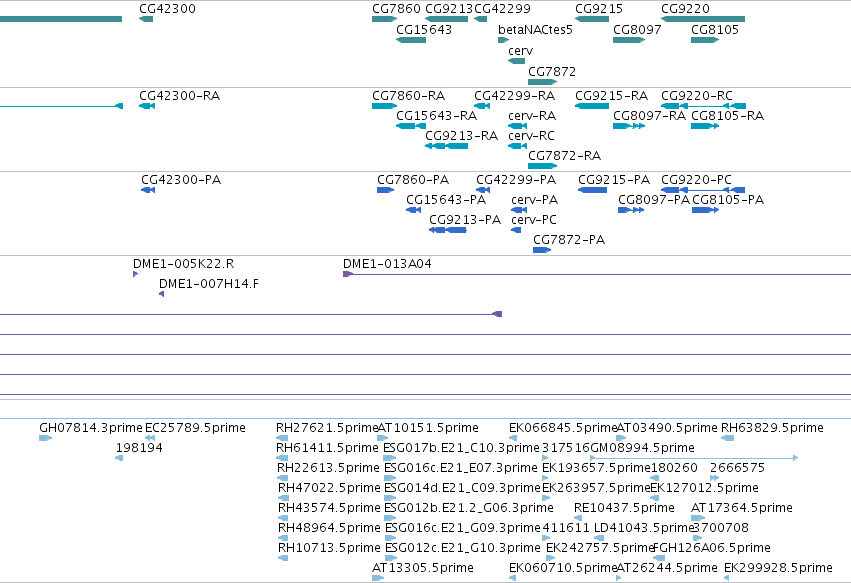Click the CG8097-PA protein glyph

[x=631, y=210]
